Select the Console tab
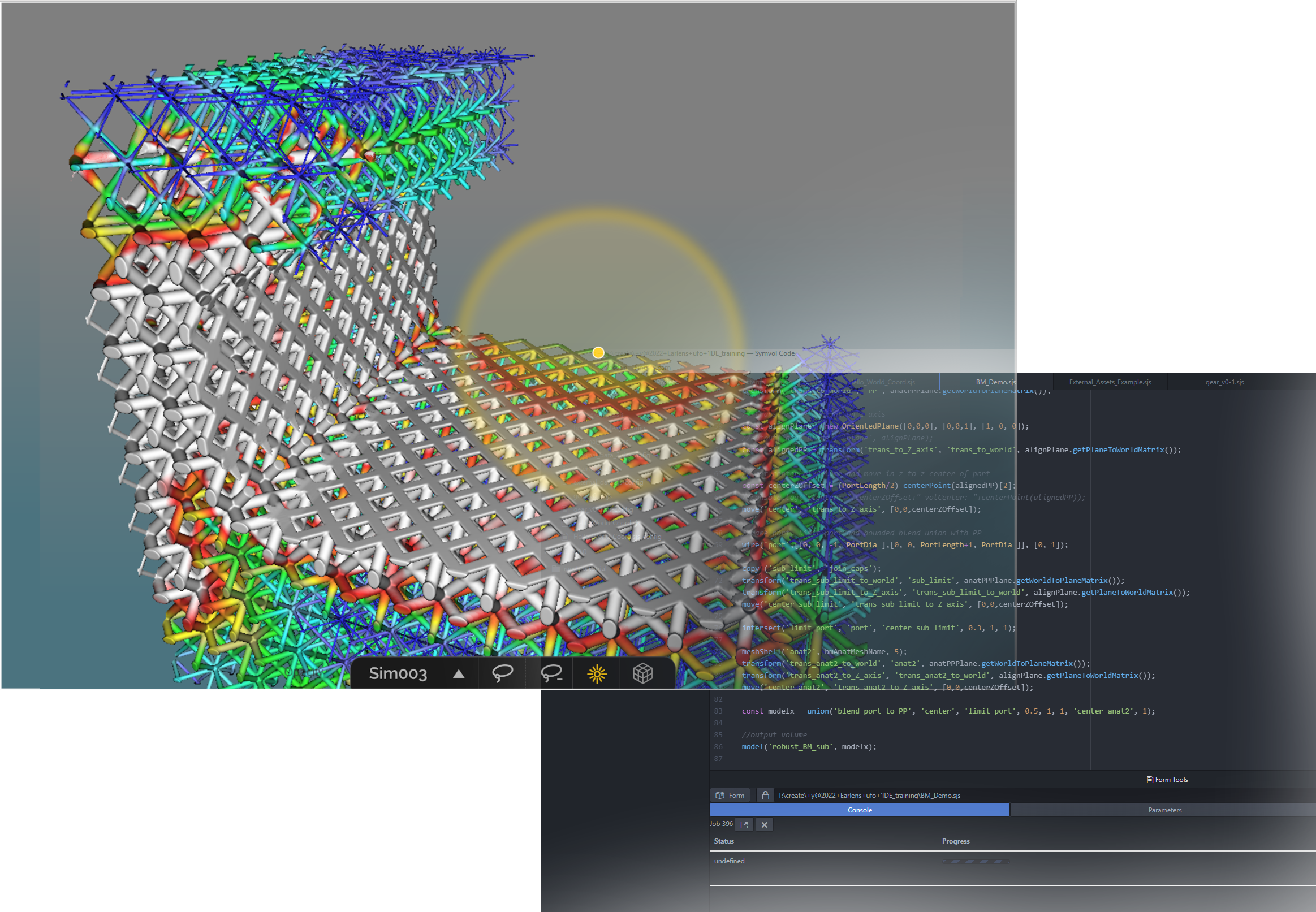This screenshot has width=1316, height=912. [860, 810]
